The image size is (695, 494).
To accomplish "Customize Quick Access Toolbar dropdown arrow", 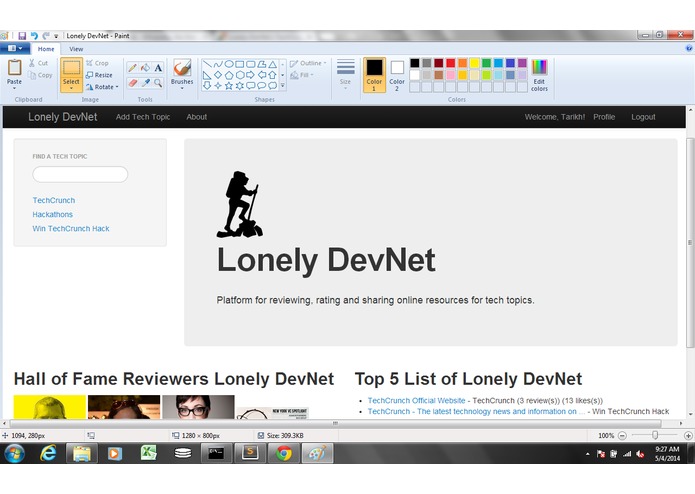I will 56,36.
